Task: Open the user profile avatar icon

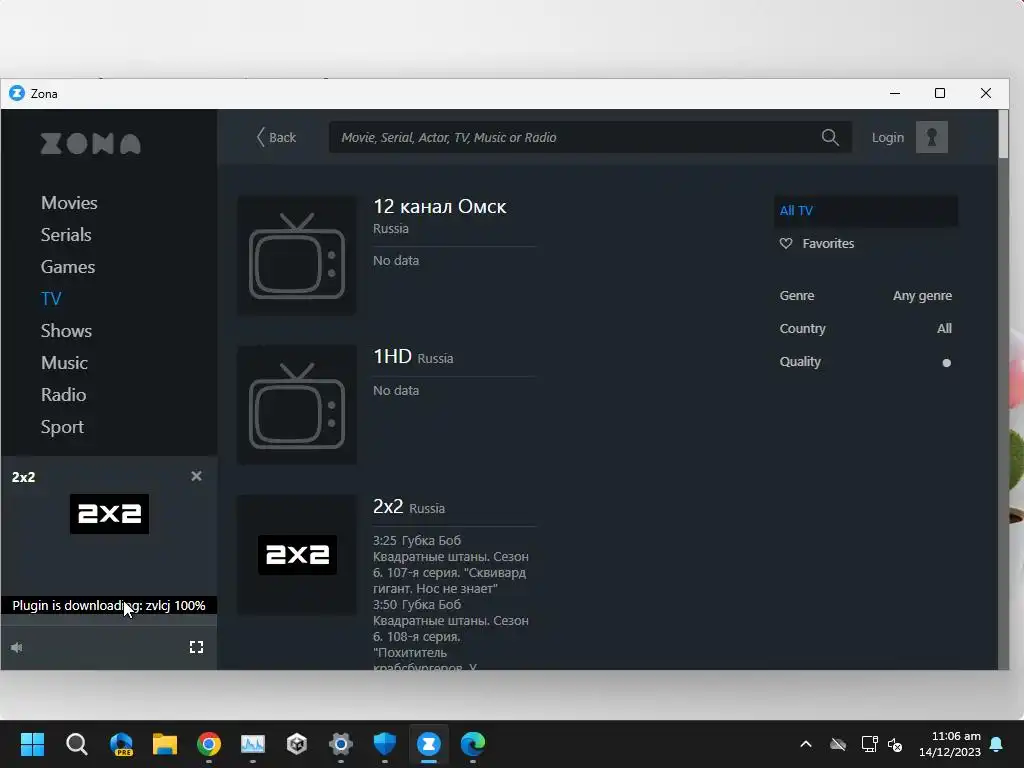Action: pyautogui.click(x=932, y=137)
